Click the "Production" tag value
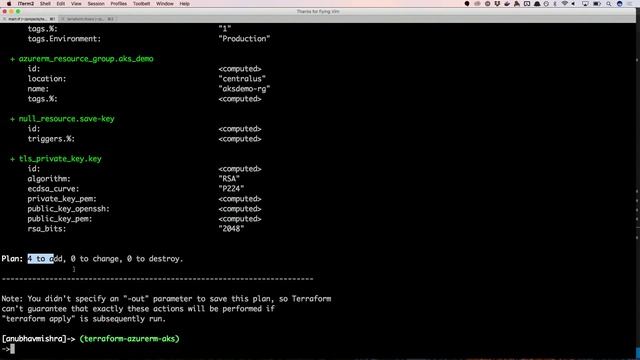 coord(244,39)
